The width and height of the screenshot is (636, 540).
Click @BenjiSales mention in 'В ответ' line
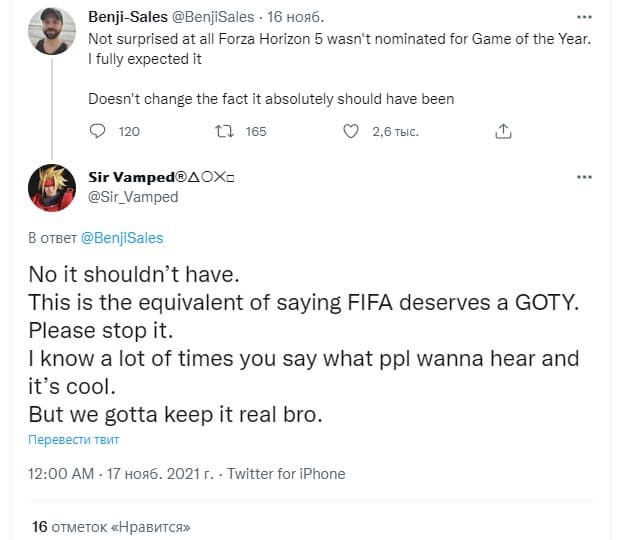click(x=121, y=238)
